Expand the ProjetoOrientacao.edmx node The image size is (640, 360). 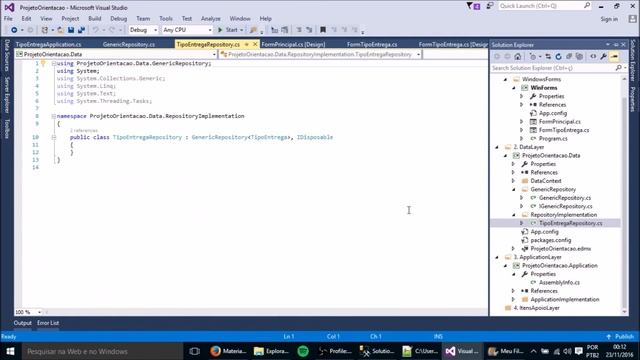pos(513,249)
